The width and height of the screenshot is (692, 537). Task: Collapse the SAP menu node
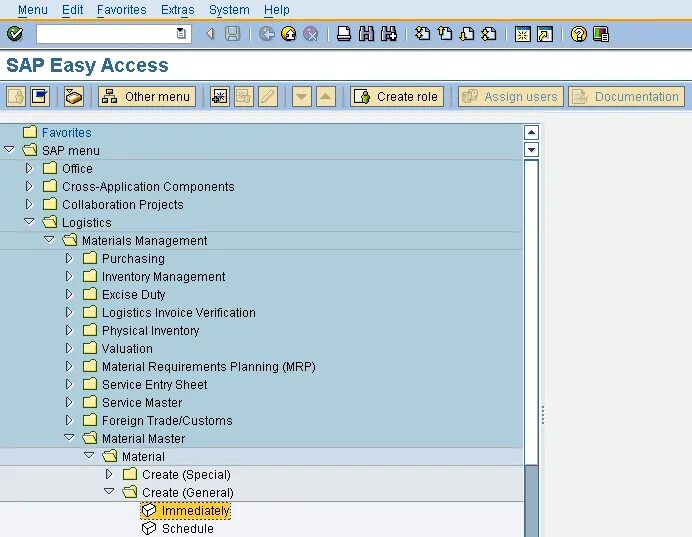[9, 150]
